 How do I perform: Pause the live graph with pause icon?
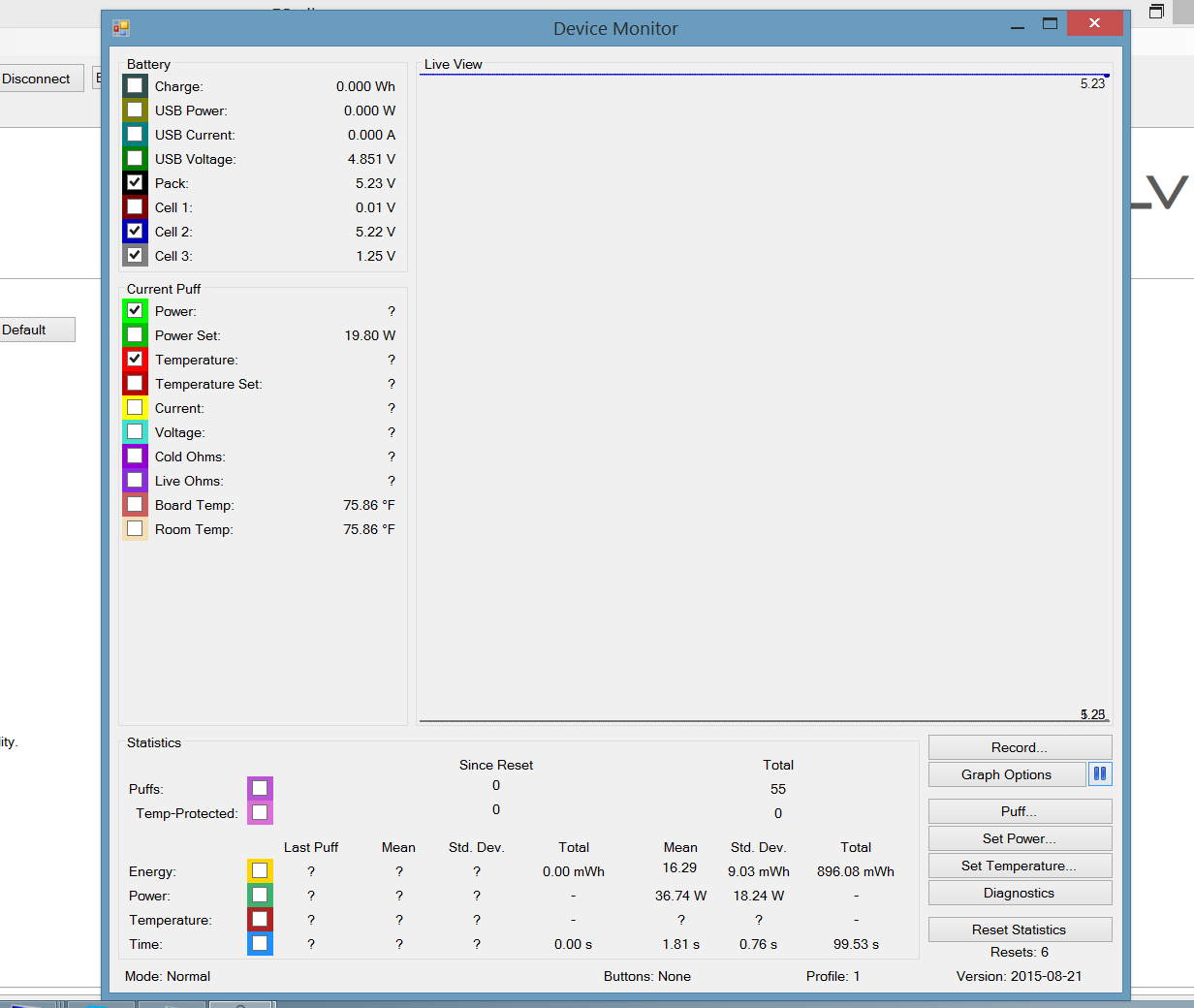(1100, 774)
